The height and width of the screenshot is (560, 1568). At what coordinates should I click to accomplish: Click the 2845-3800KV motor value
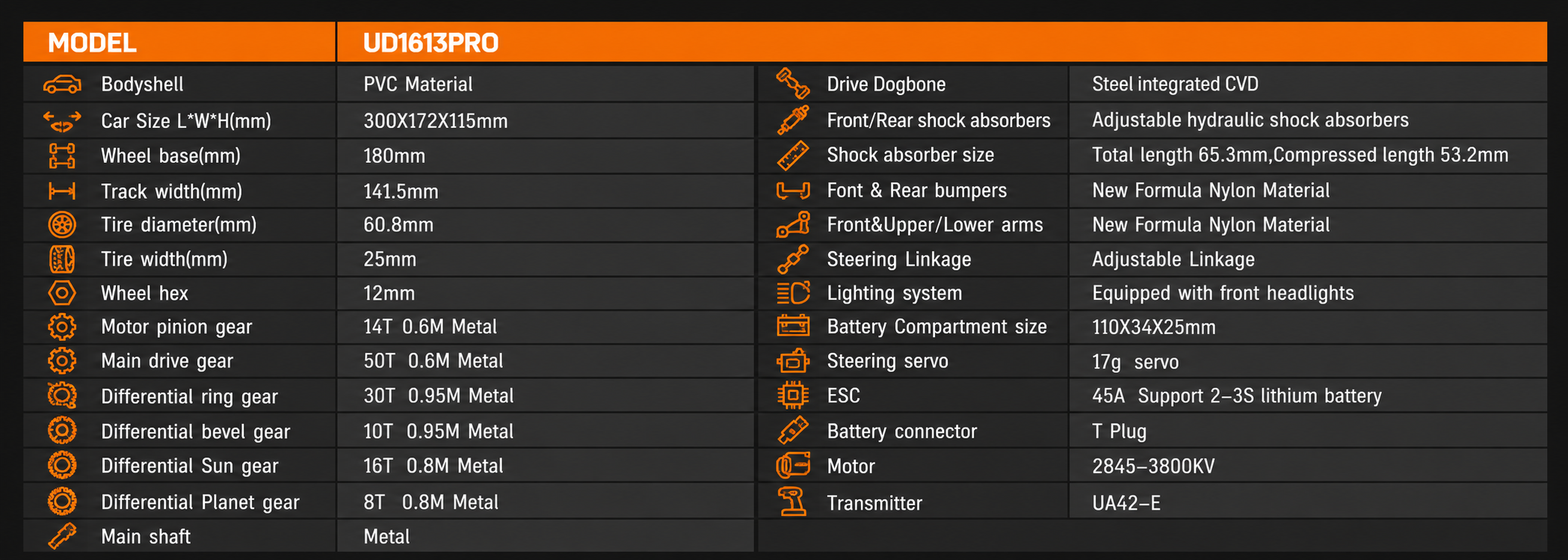(1153, 467)
